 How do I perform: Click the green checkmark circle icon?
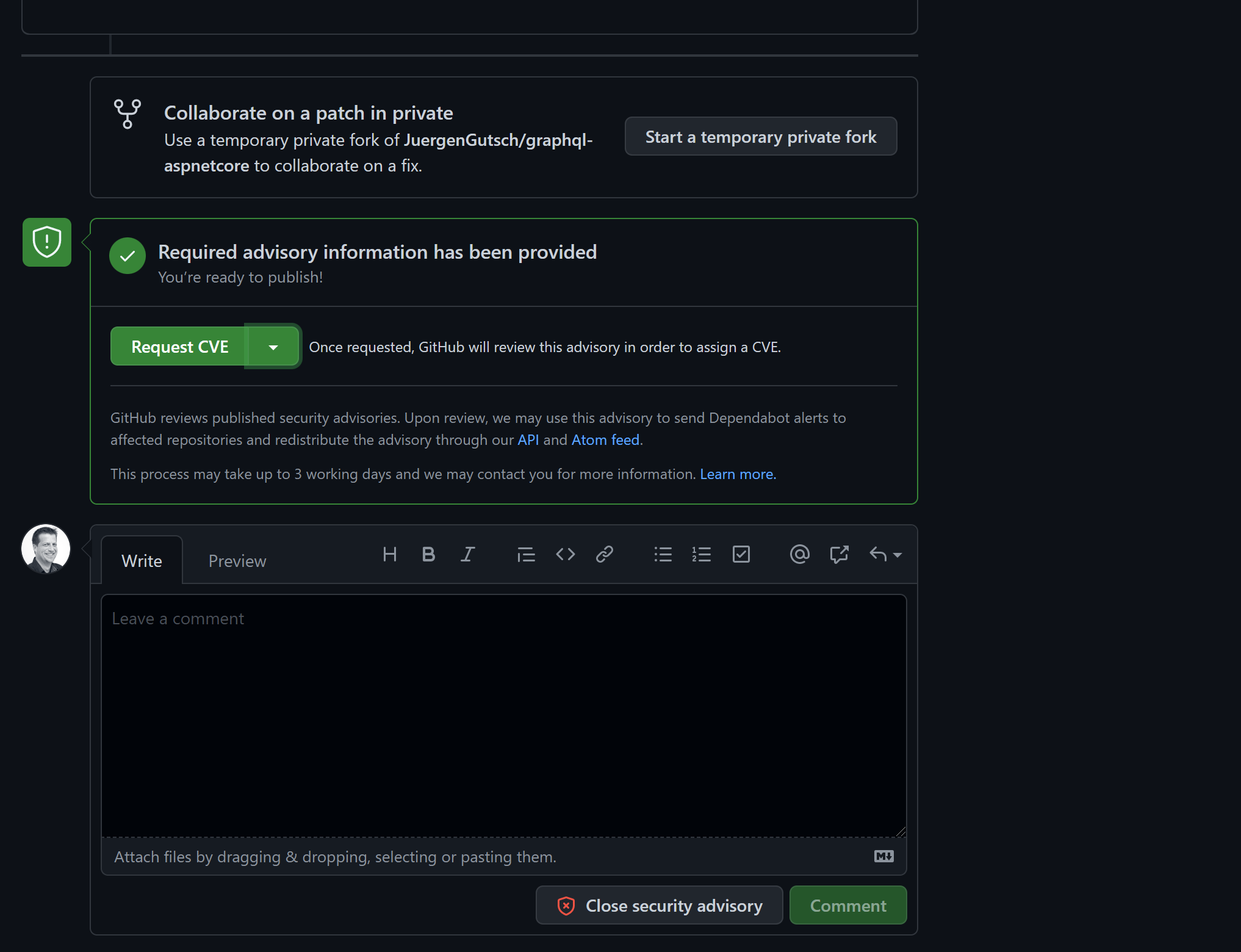[128, 256]
